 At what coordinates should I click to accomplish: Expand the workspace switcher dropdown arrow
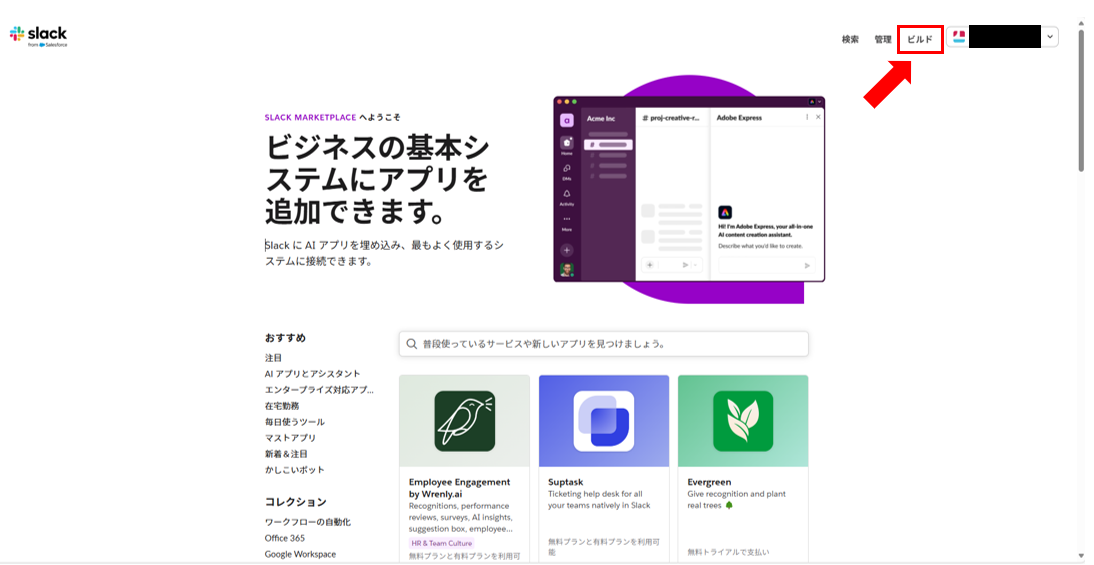coord(1050,37)
